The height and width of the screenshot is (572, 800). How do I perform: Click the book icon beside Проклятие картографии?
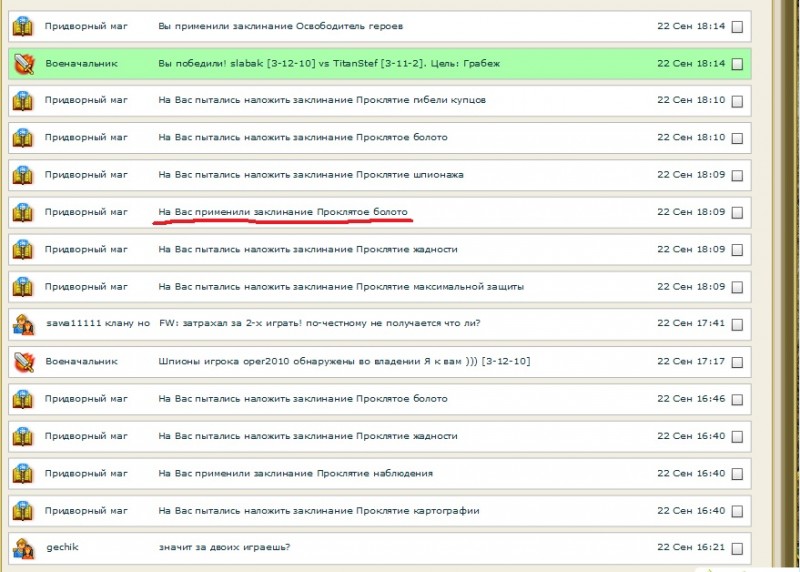[x=23, y=511]
